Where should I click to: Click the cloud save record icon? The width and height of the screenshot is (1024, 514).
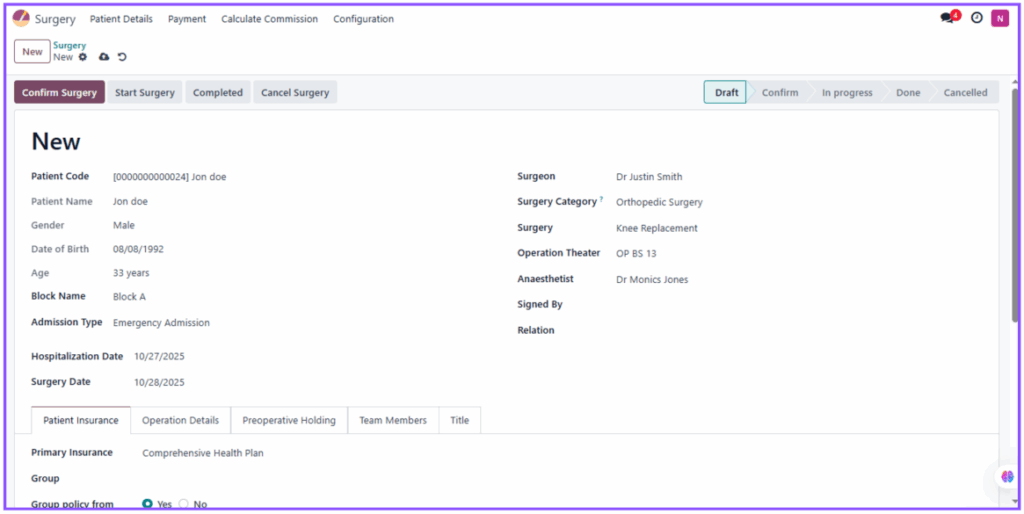tap(104, 57)
